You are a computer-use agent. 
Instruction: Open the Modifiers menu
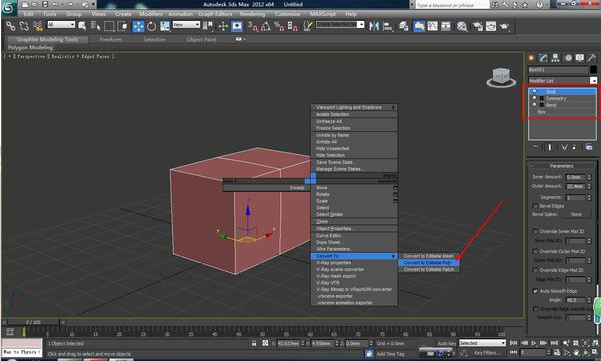click(151, 14)
